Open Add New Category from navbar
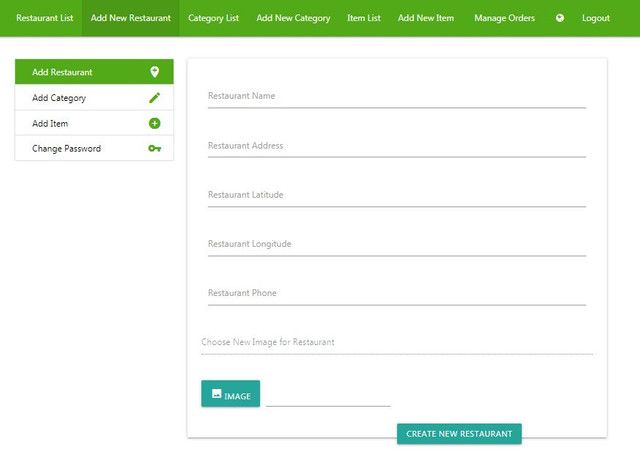 [x=293, y=18]
